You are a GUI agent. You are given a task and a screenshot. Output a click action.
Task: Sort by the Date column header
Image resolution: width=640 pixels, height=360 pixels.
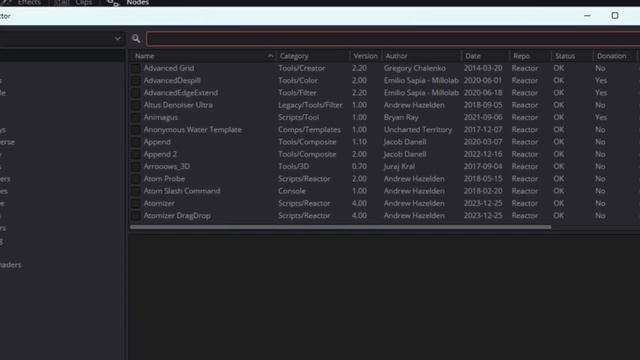(473, 56)
